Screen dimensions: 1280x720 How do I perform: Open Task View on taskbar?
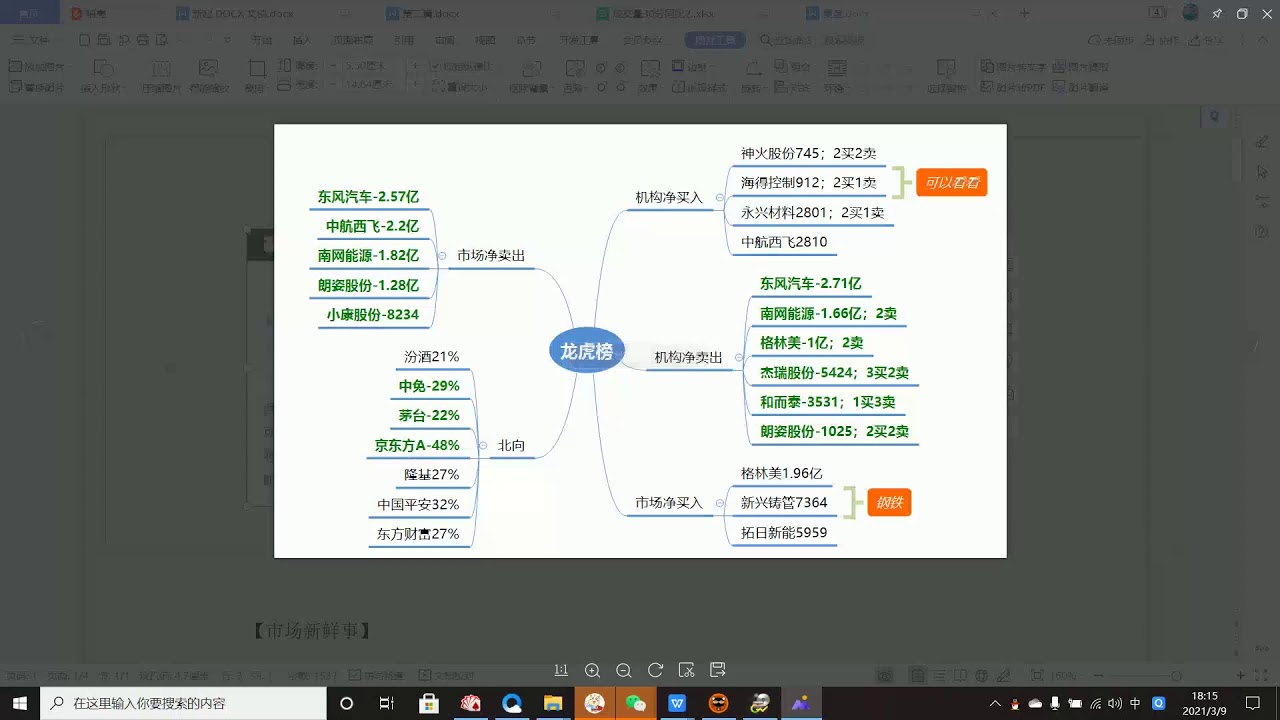387,703
